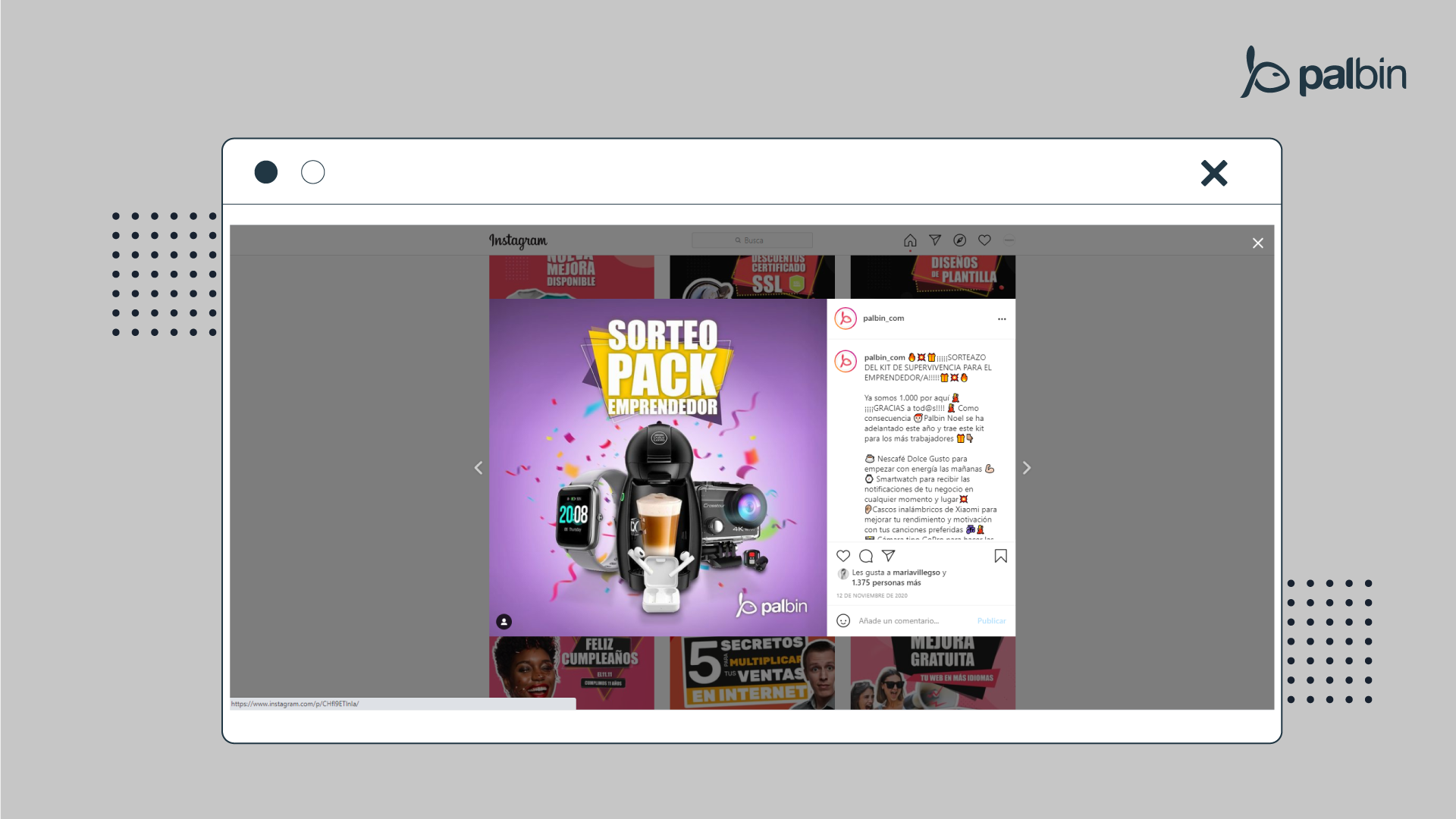Open the comment bubble icon

(x=866, y=556)
